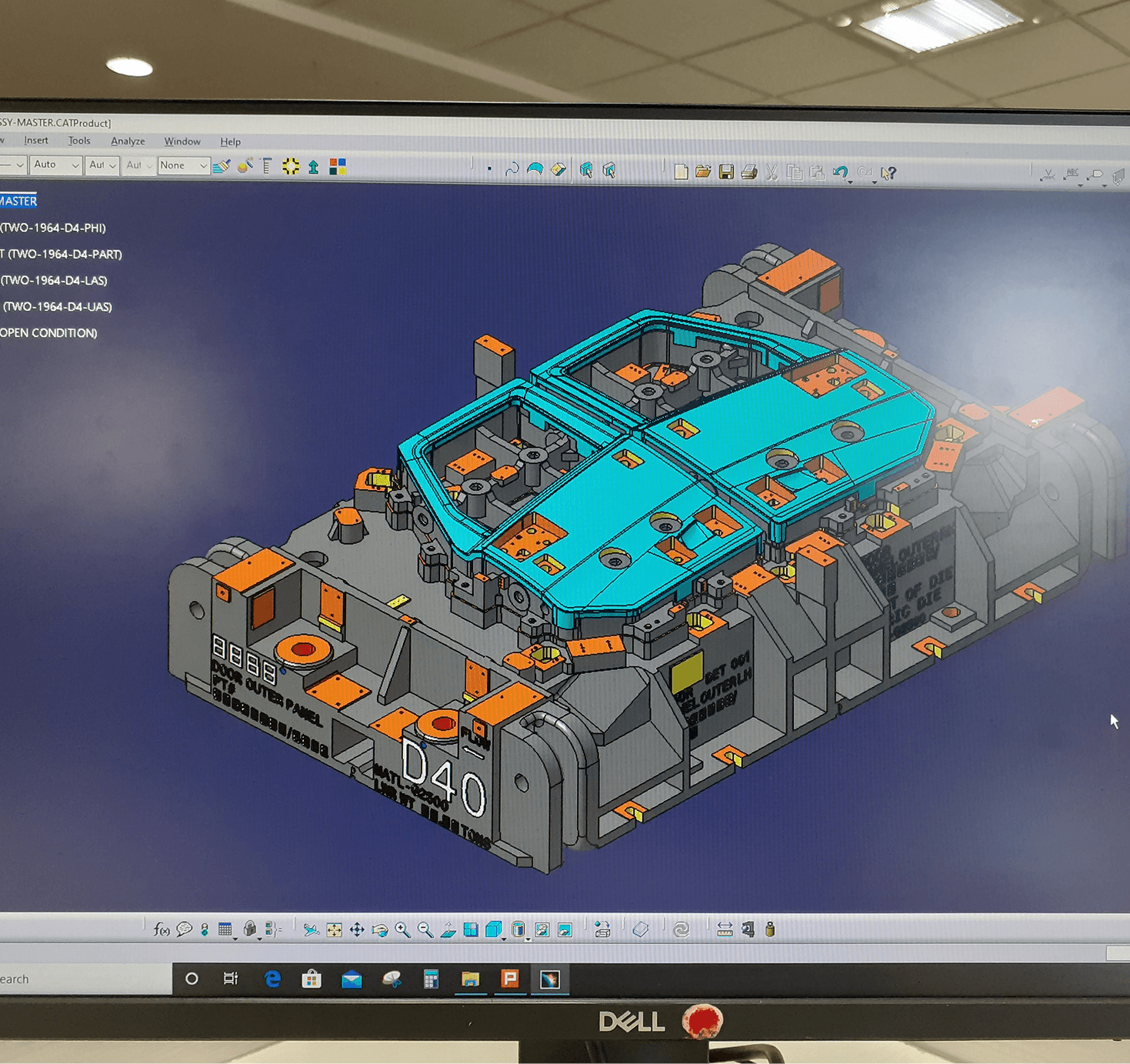This screenshot has width=1130, height=1064.
Task: Select the TWO-1964-D4-UAS tree item
Action: [x=56, y=306]
